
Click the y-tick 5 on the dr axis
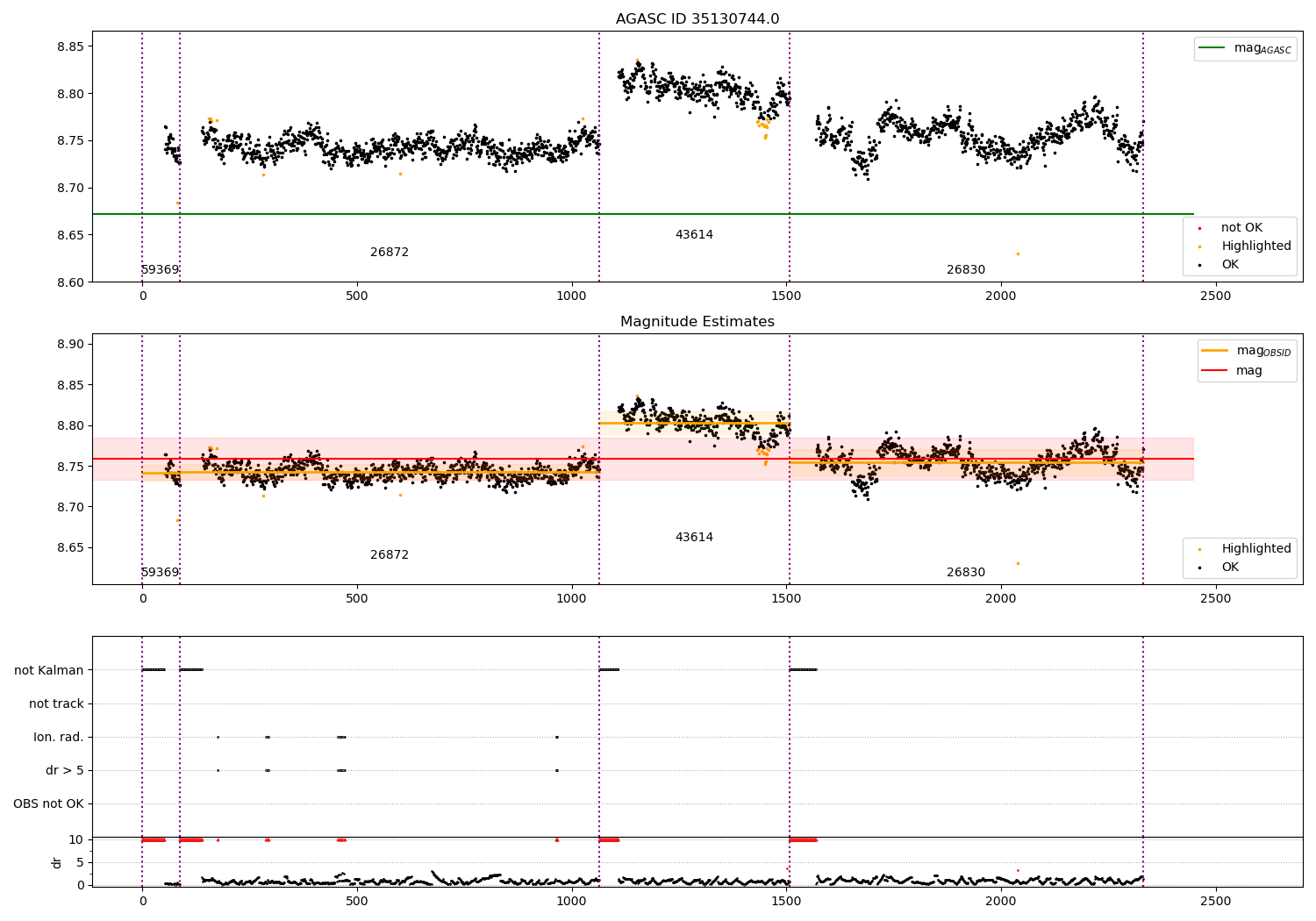[x=81, y=862]
